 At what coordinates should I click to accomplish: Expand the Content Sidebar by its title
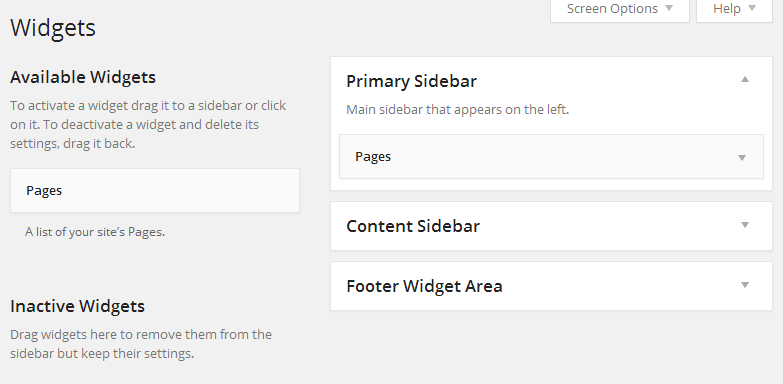click(413, 226)
